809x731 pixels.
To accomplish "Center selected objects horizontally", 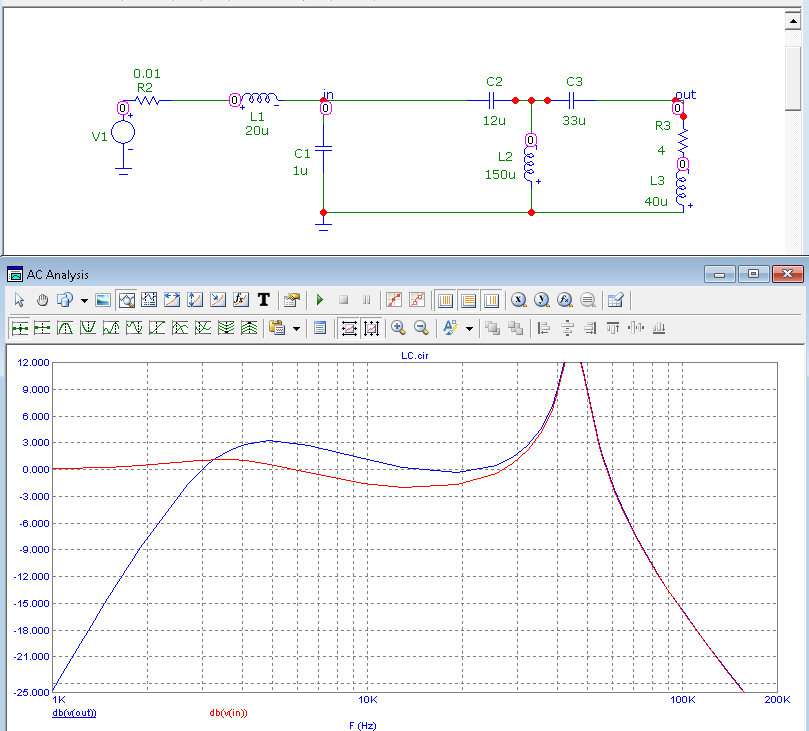I will tap(567, 328).
